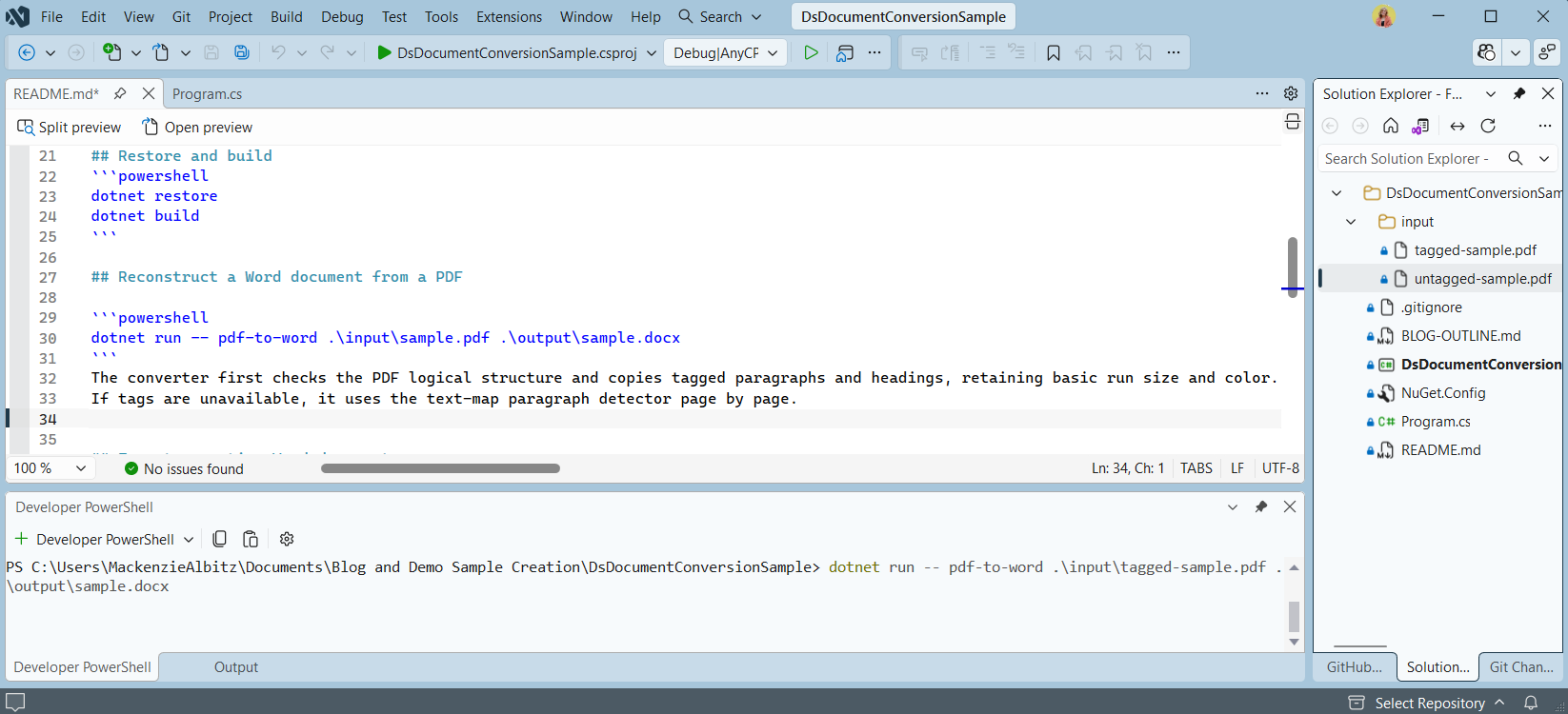Pin the Solution Explorer panel
The height and width of the screenshot is (714, 1568).
click(x=1519, y=93)
